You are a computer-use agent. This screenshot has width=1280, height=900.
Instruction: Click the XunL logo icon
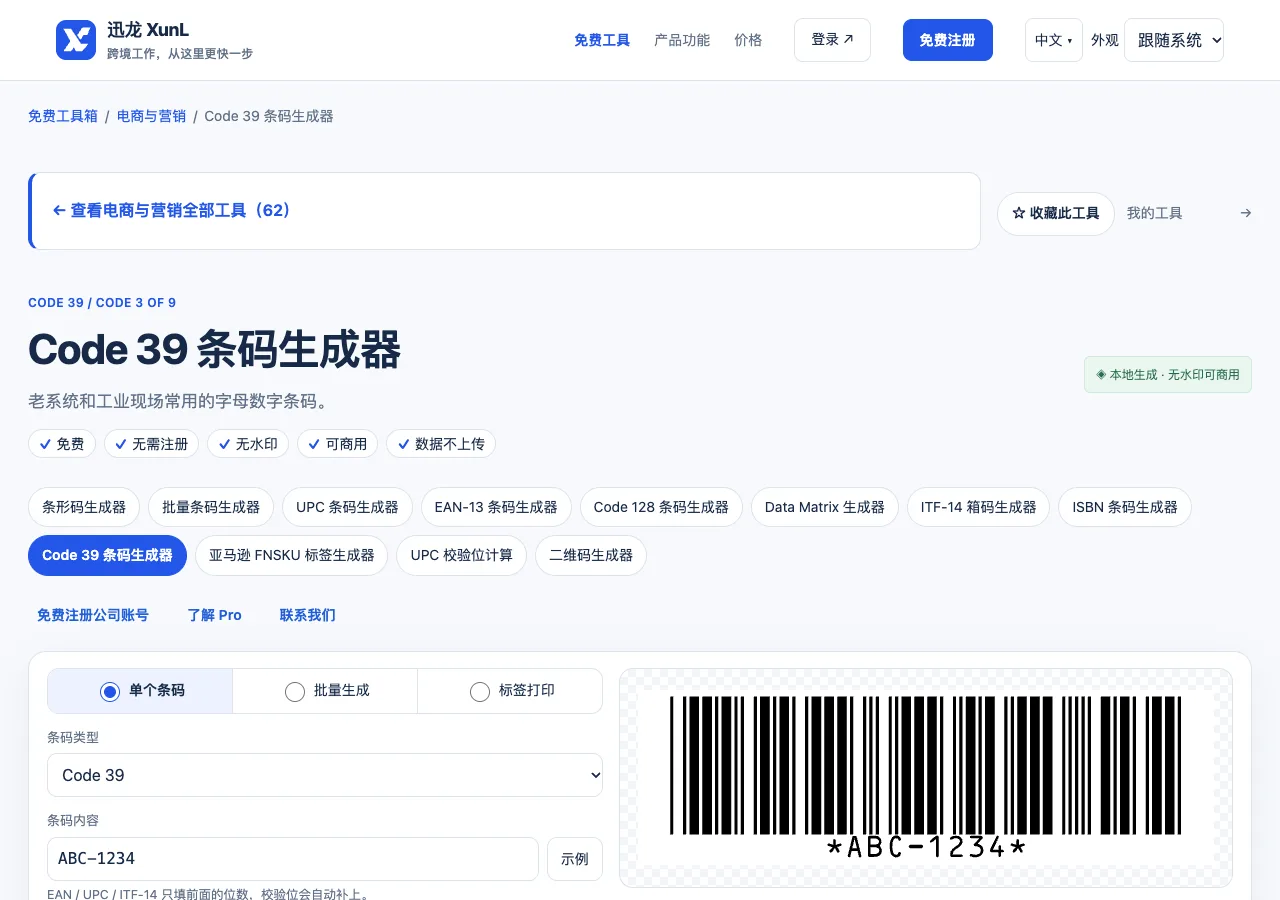(x=76, y=40)
